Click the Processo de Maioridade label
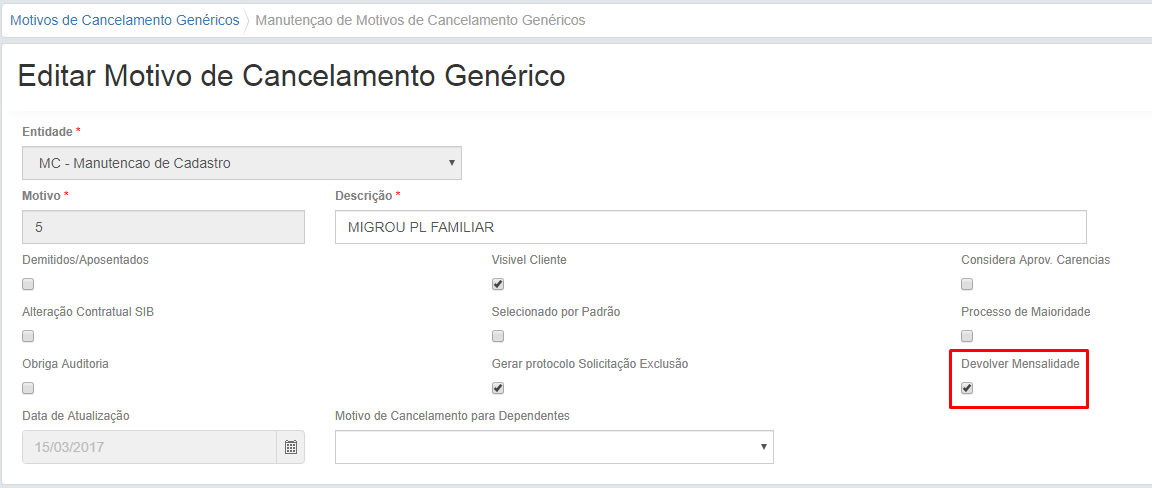The image size is (1152, 488). [1026, 312]
